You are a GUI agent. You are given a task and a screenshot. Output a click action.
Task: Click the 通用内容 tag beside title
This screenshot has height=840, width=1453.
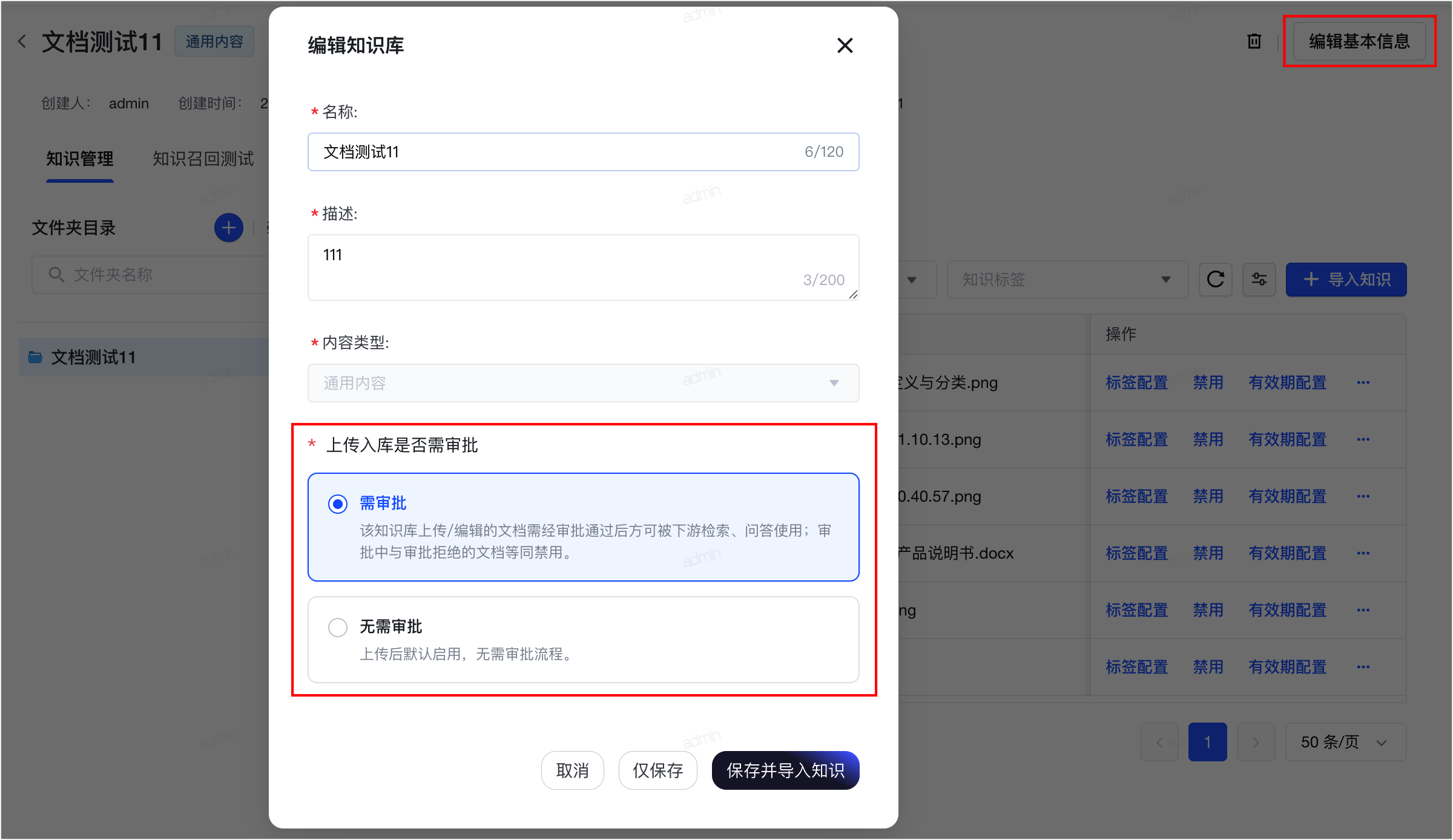pos(214,42)
